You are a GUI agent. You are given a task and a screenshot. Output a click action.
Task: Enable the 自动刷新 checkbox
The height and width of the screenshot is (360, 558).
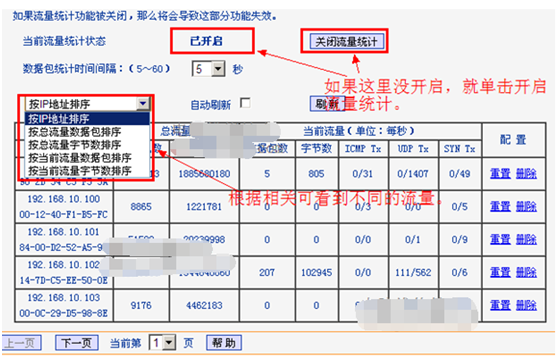point(245,103)
